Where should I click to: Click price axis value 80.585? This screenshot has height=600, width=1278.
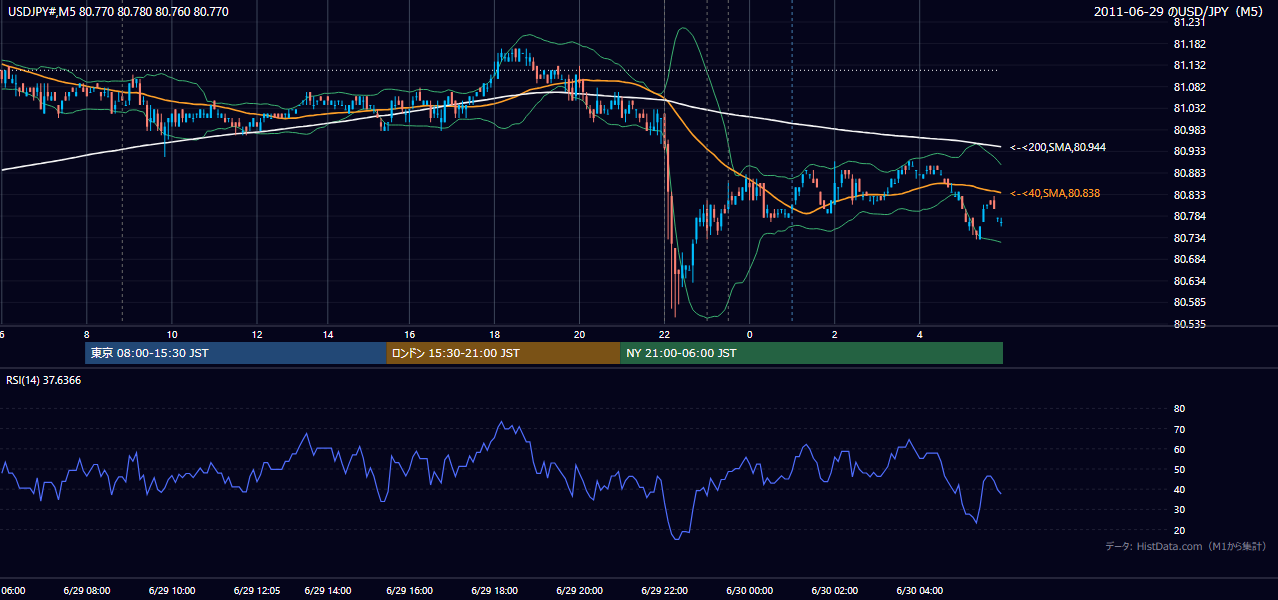click(x=1189, y=302)
